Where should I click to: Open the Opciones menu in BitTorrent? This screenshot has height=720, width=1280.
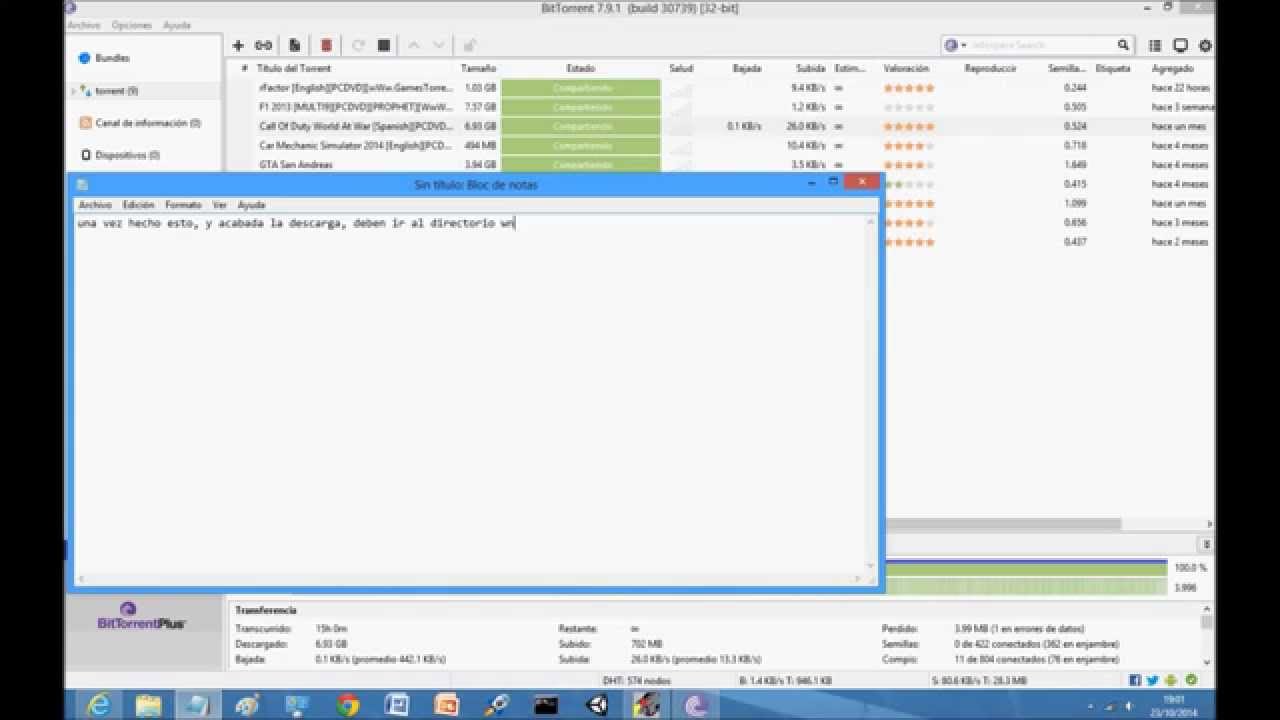pyautogui.click(x=132, y=25)
